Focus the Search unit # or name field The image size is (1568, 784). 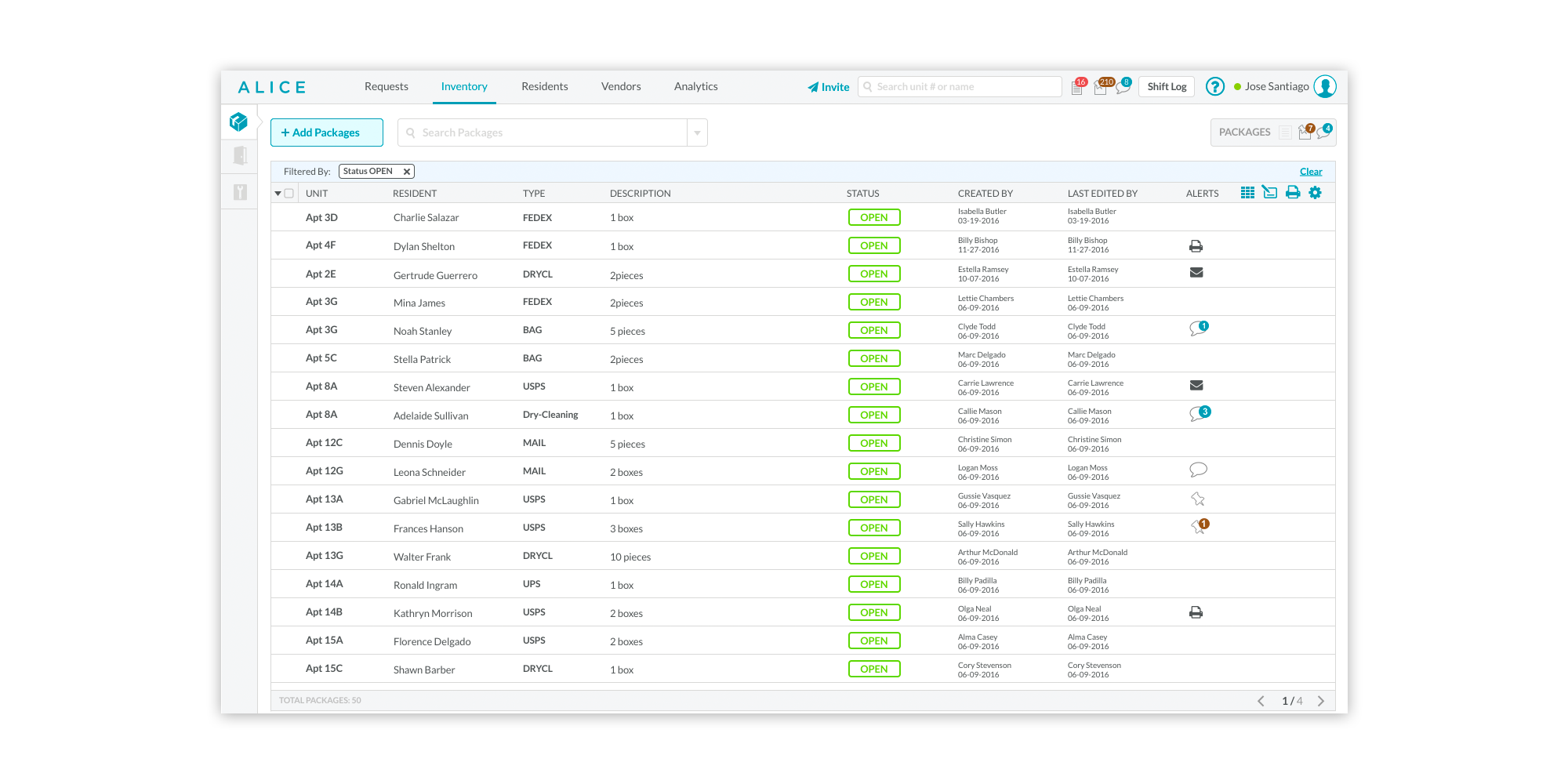tap(960, 86)
